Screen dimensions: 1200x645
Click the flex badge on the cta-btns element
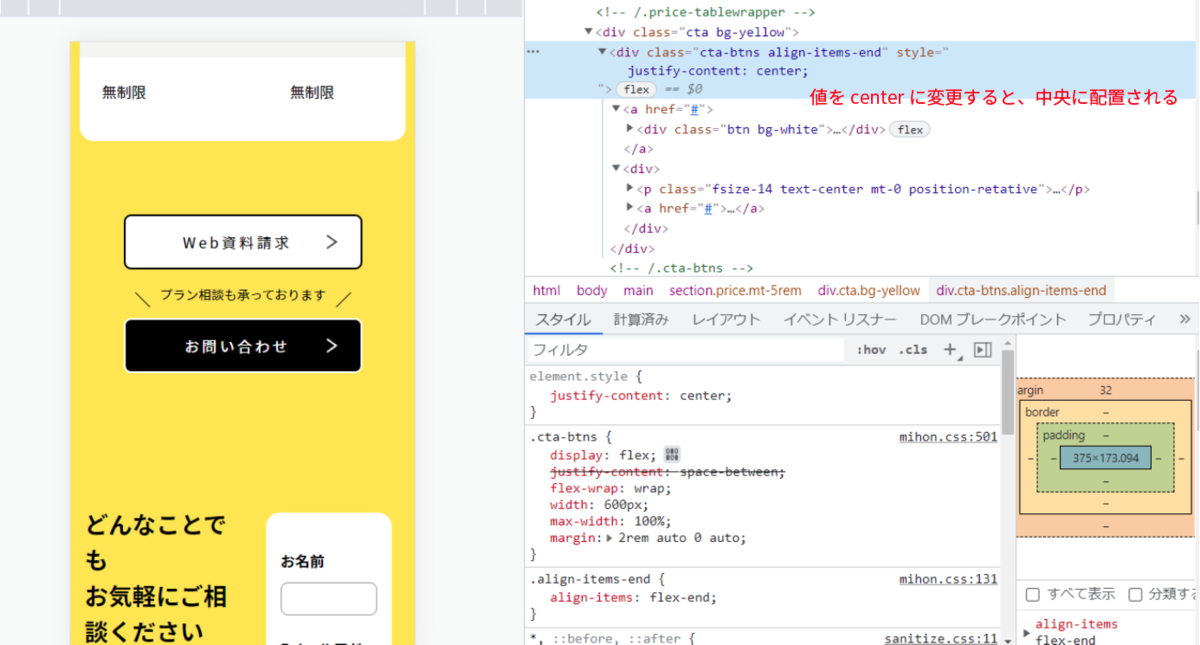pos(636,90)
